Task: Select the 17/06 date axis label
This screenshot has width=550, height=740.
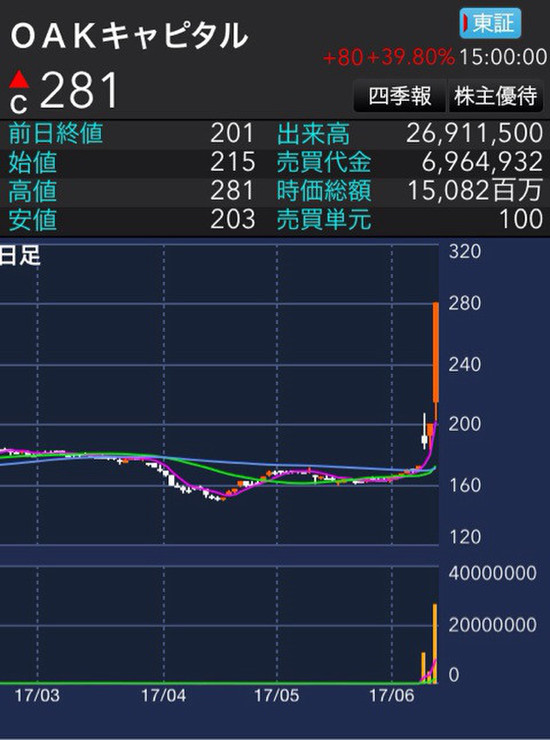Action: click(391, 696)
